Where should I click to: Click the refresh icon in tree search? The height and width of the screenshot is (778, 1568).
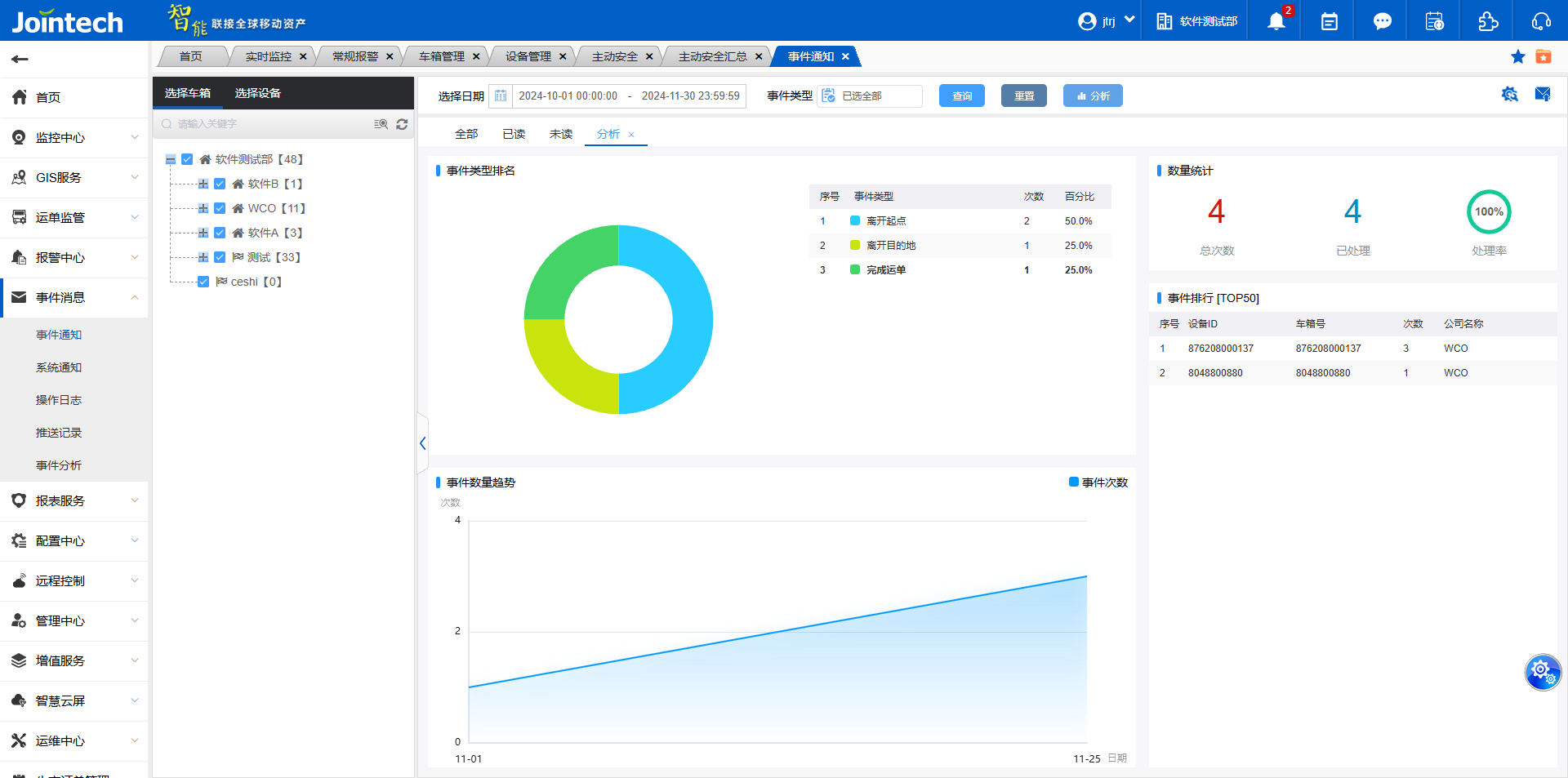click(402, 124)
